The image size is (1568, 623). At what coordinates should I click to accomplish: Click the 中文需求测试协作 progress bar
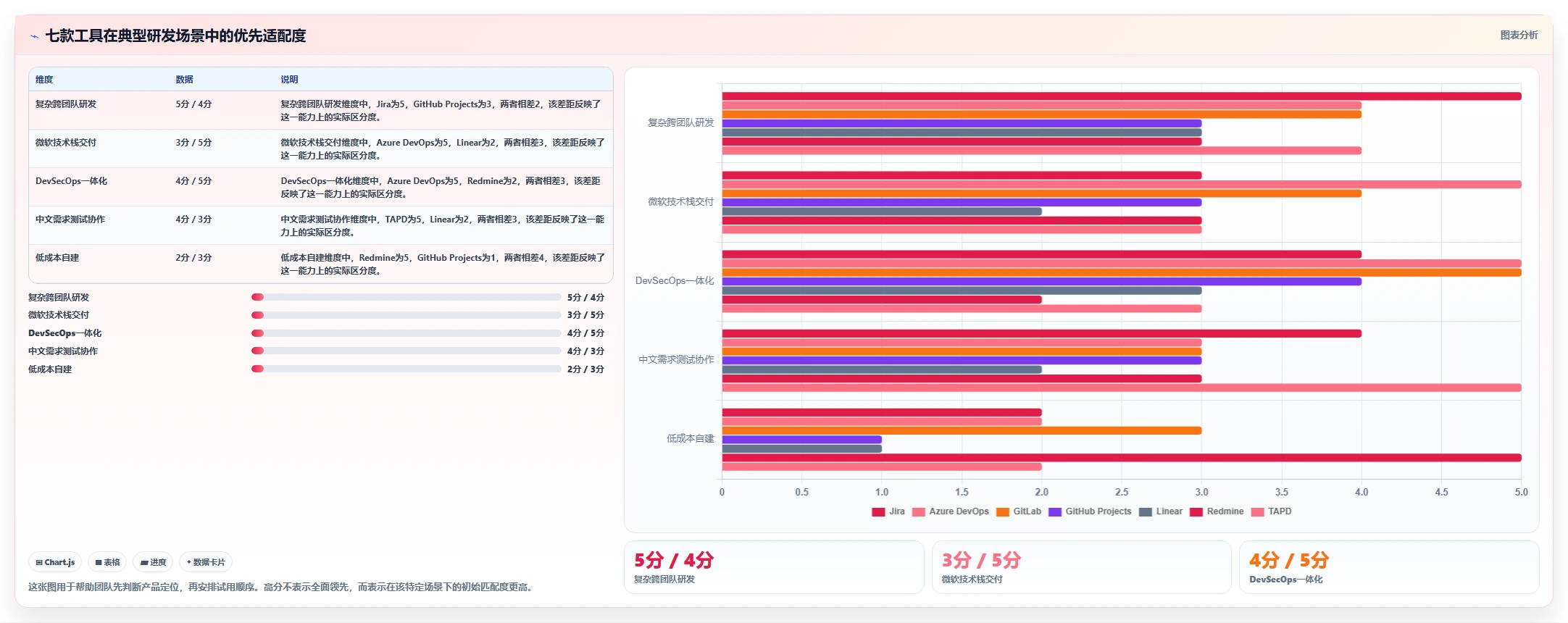pyautogui.click(x=406, y=351)
